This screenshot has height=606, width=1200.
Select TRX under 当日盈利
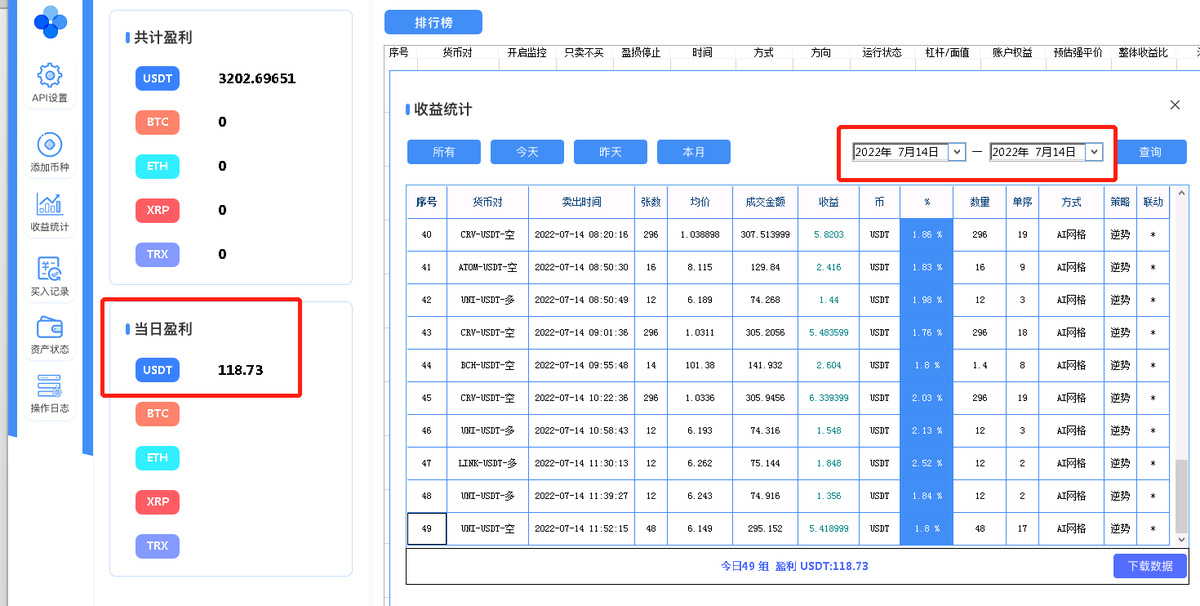(157, 545)
